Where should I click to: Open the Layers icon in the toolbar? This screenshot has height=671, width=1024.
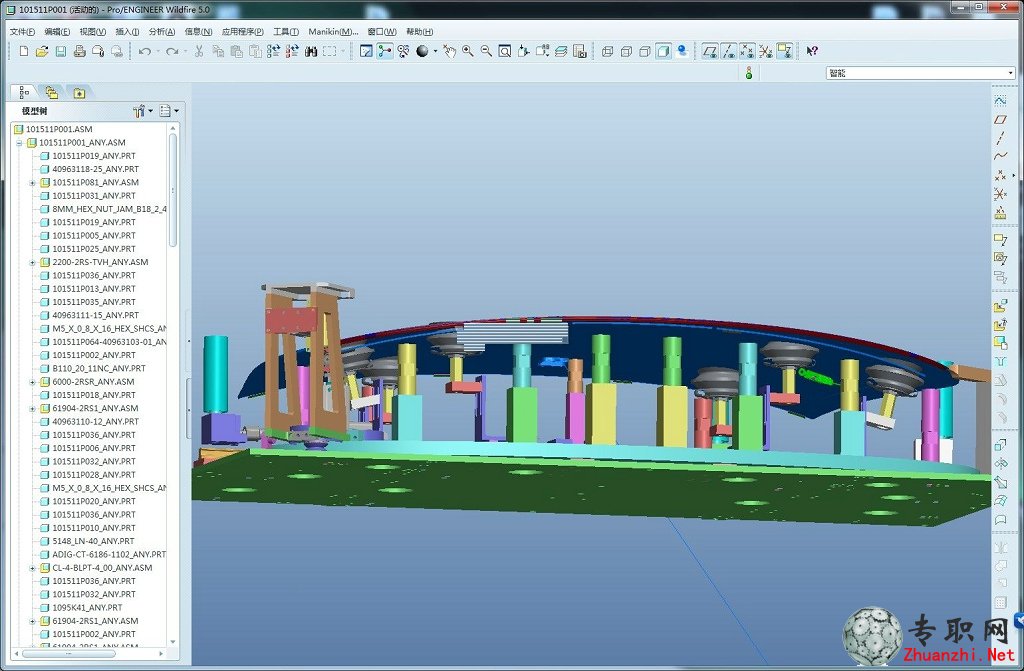(561, 51)
